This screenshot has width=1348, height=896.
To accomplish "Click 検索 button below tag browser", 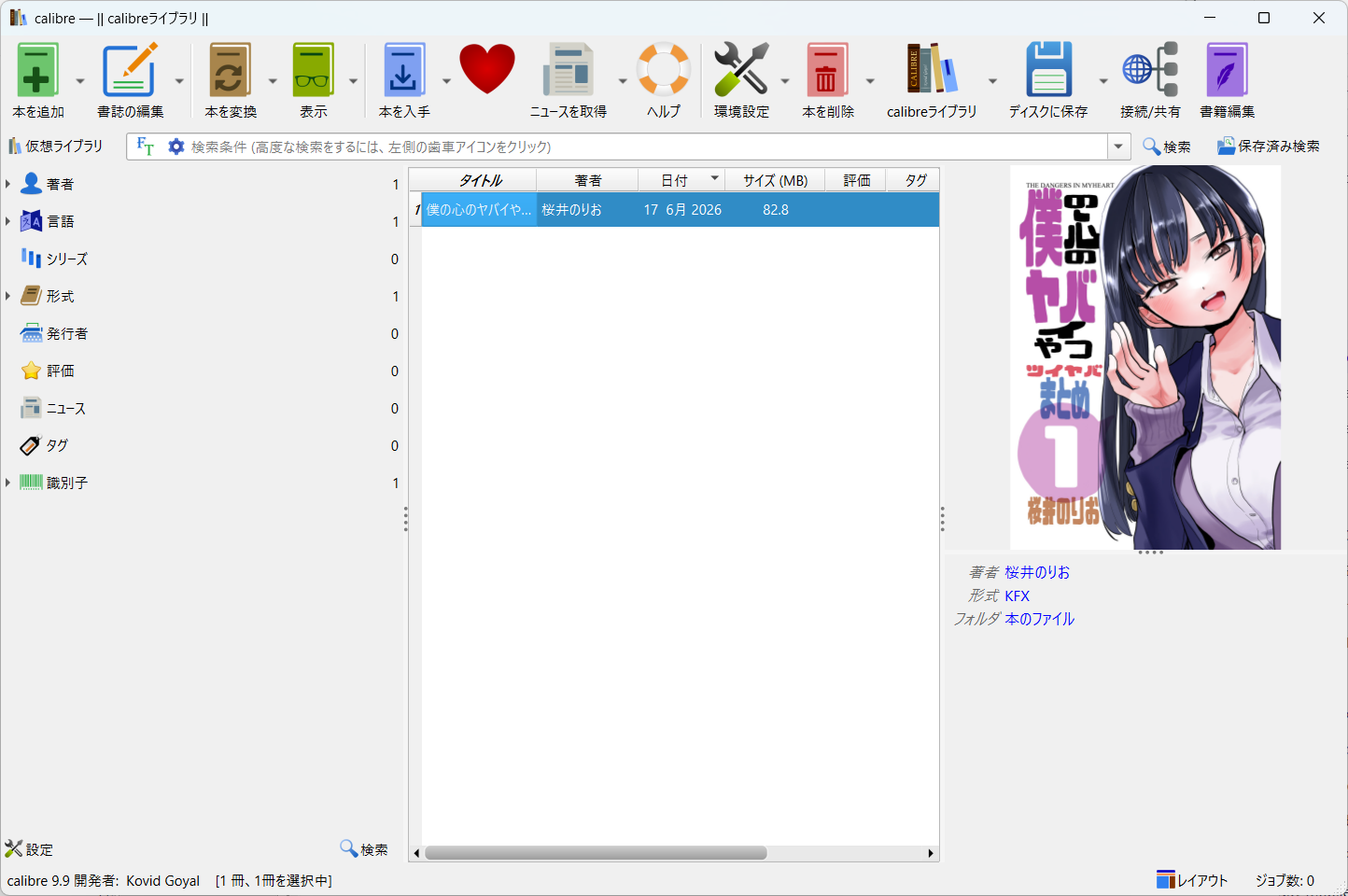I will click(364, 849).
